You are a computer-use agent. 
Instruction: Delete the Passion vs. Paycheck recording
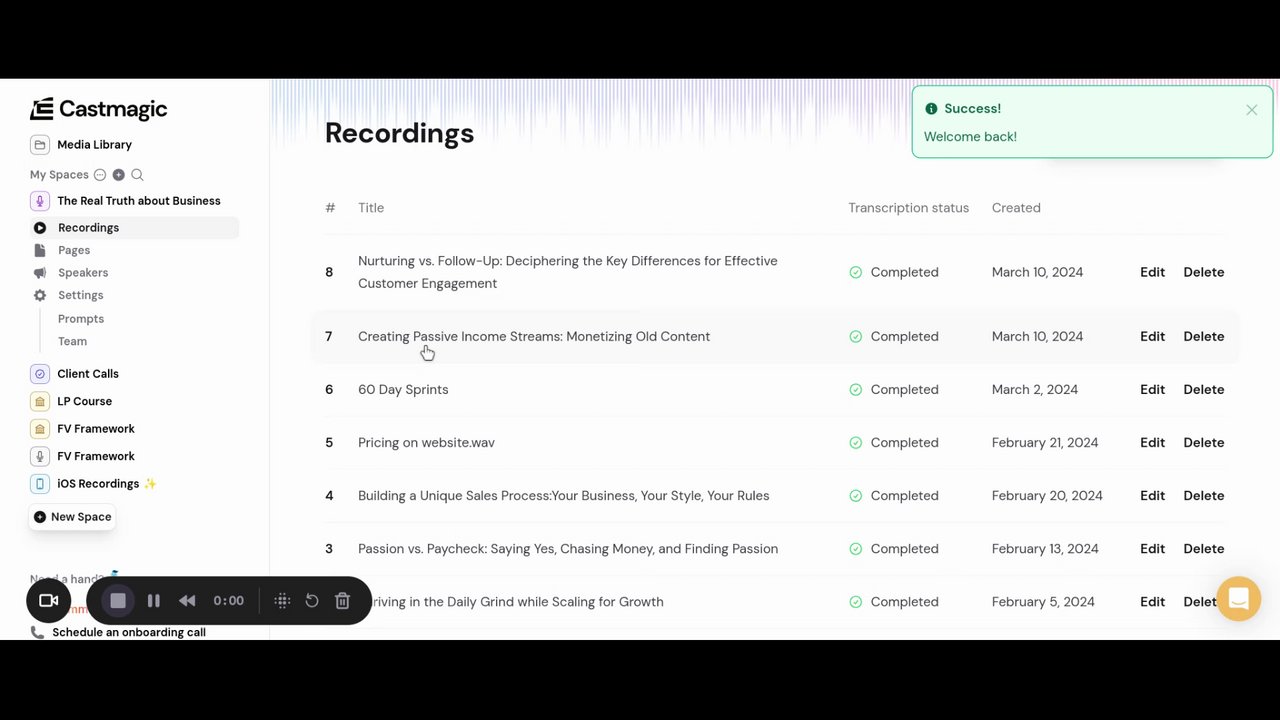[1203, 548]
